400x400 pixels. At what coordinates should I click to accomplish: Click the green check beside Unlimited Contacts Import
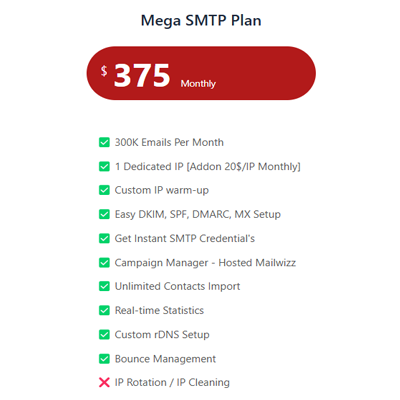pos(104,286)
